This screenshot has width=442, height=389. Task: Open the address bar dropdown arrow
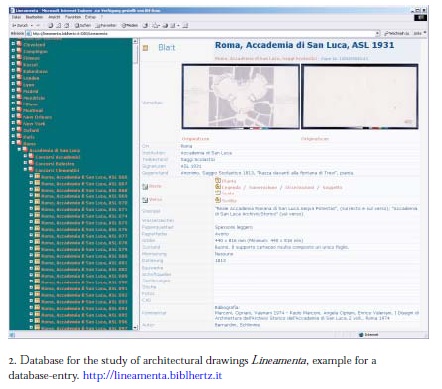[377, 33]
